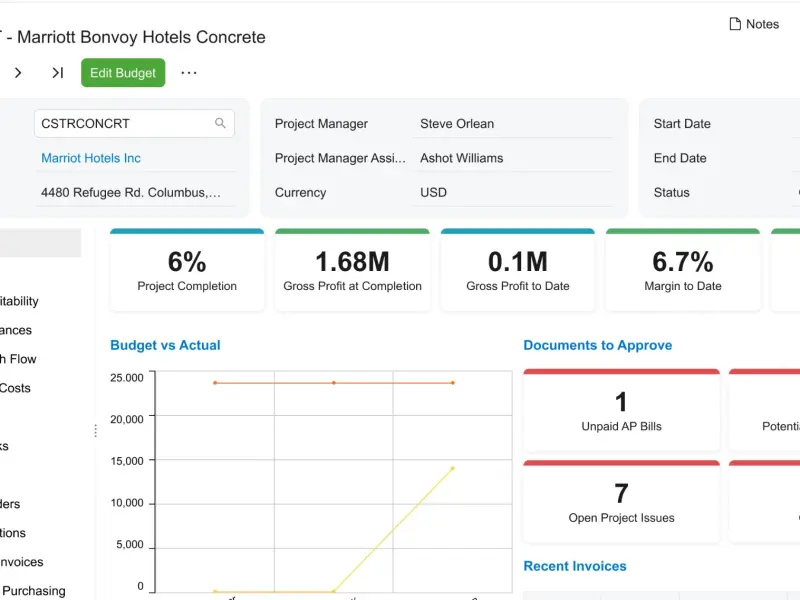Jump to the last record arrow

[57, 73]
